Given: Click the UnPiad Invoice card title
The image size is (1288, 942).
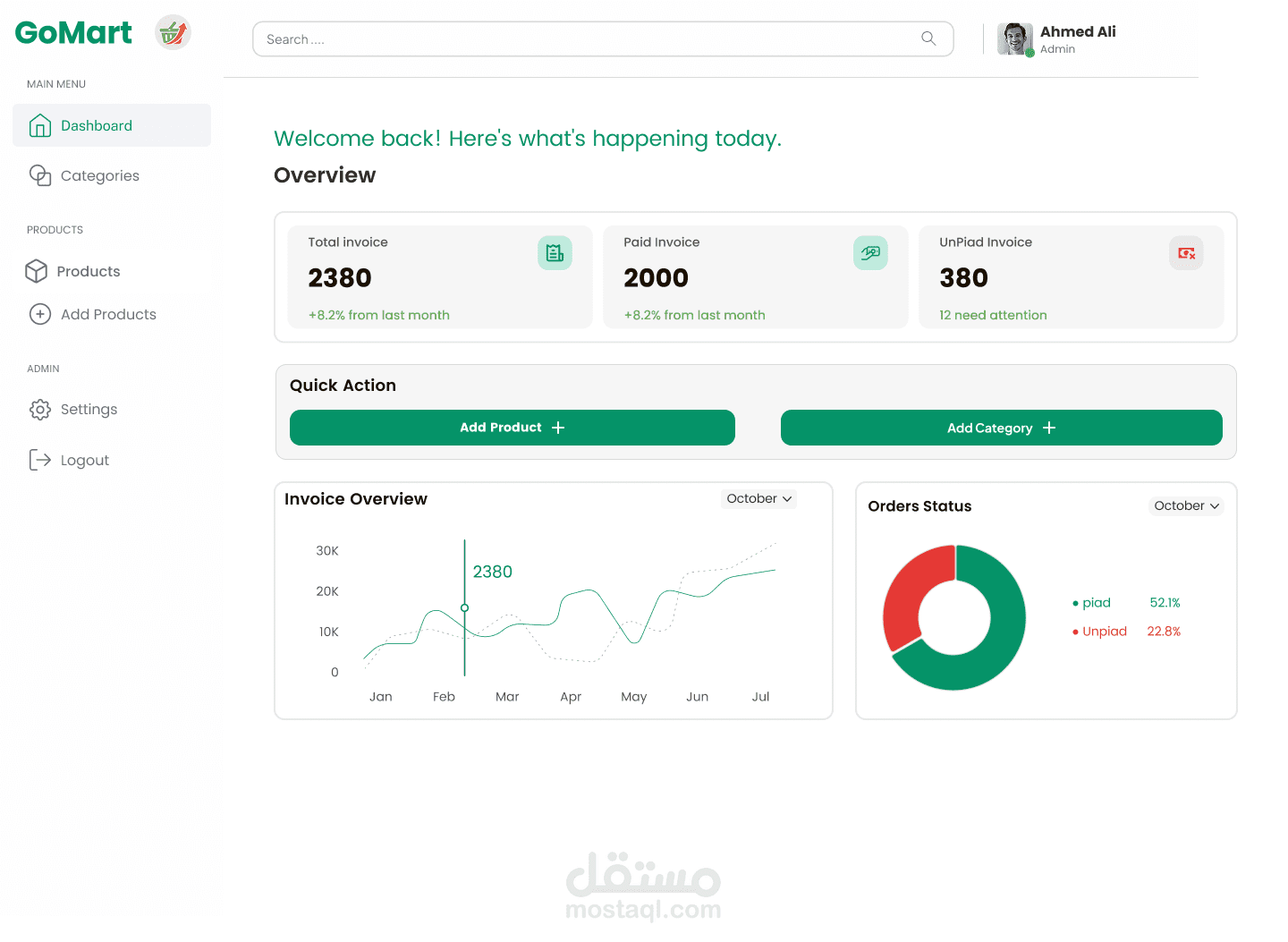Looking at the screenshot, I should [986, 242].
